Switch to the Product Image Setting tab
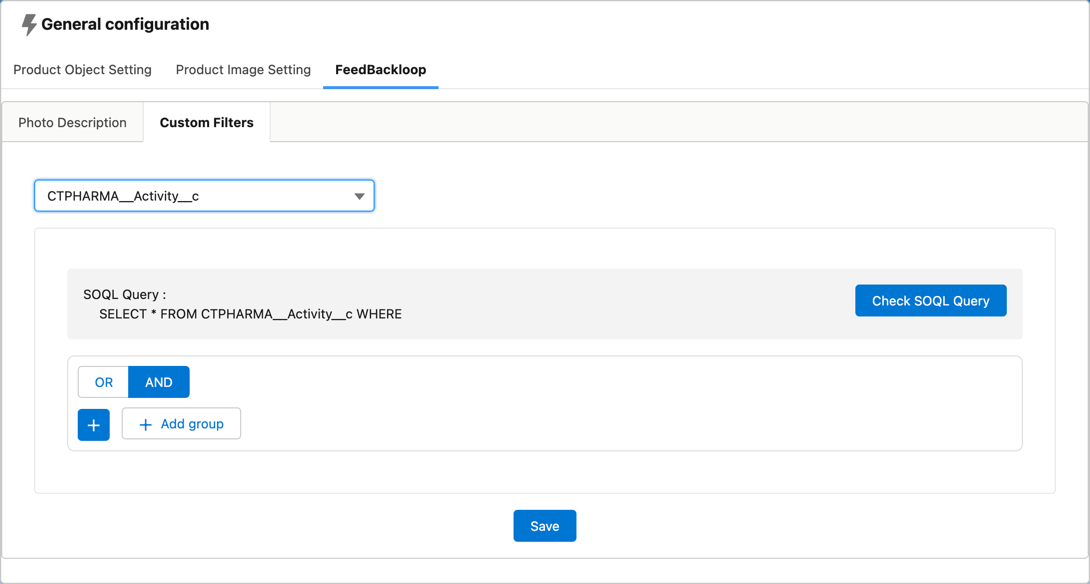Screen dimensions: 1090x584 point(242,70)
